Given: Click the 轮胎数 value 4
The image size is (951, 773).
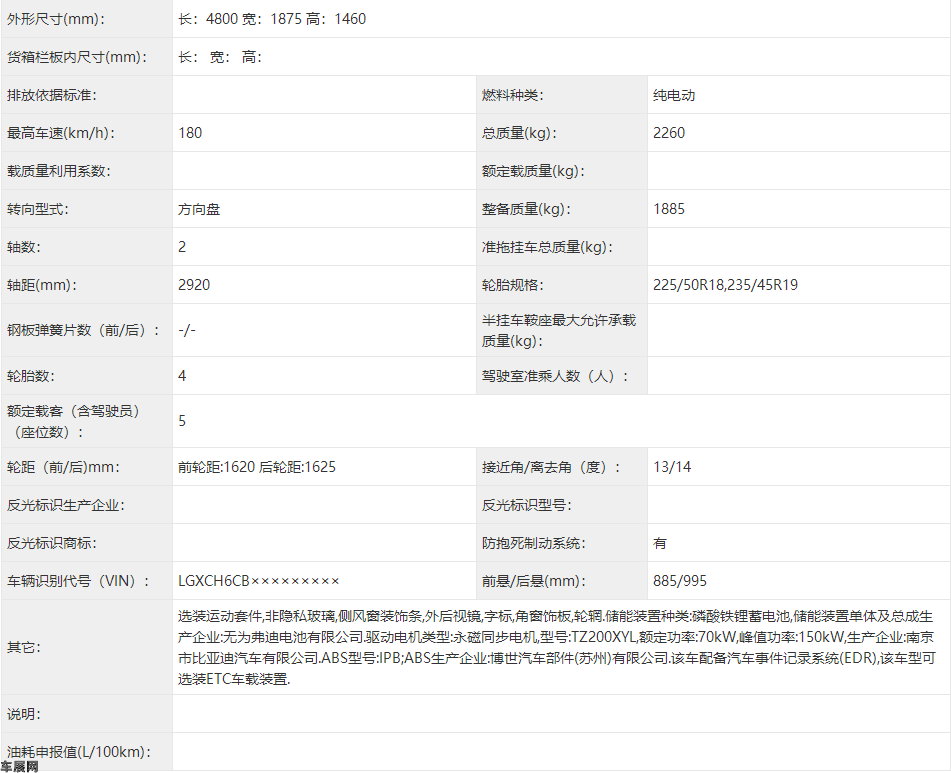Looking at the screenshot, I should pyautogui.click(x=182, y=376).
